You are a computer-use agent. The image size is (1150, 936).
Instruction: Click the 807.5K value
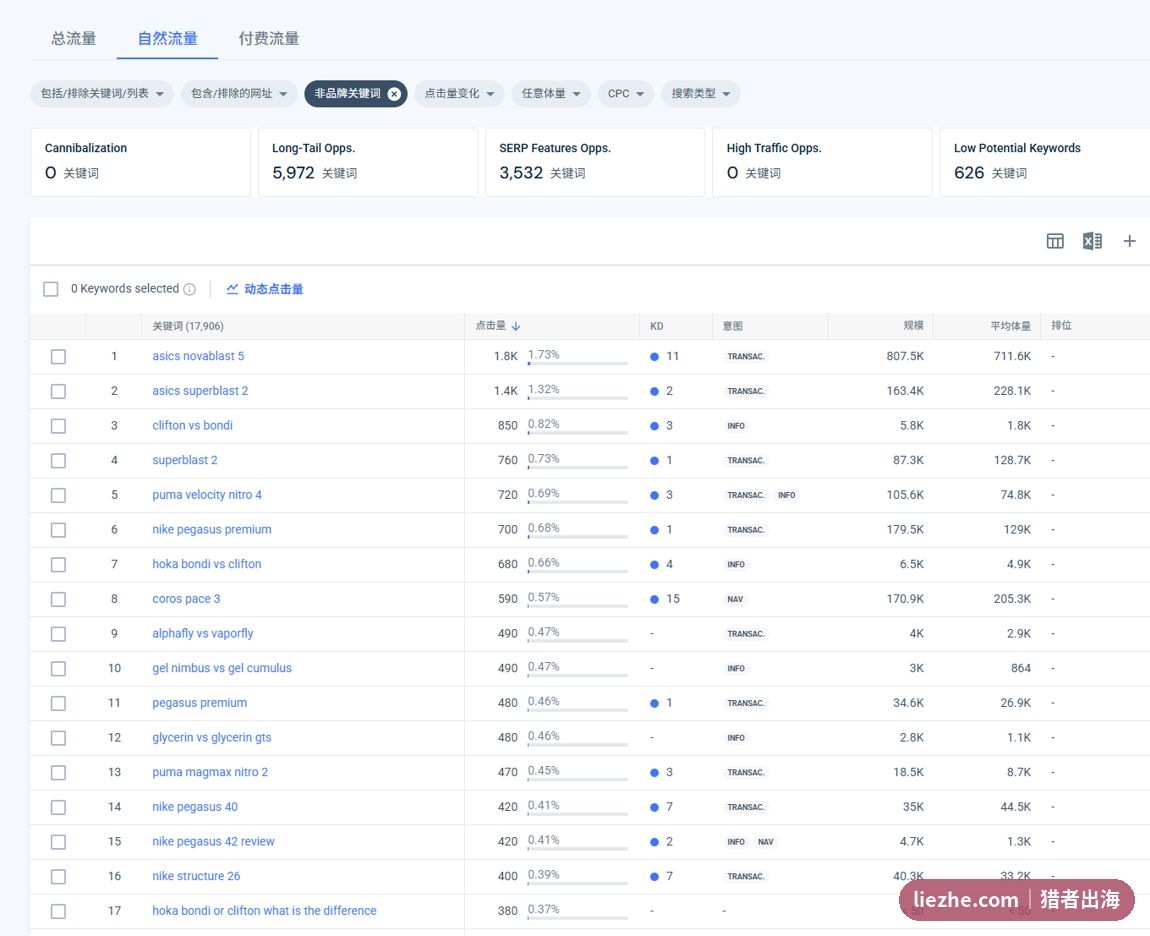(905, 357)
